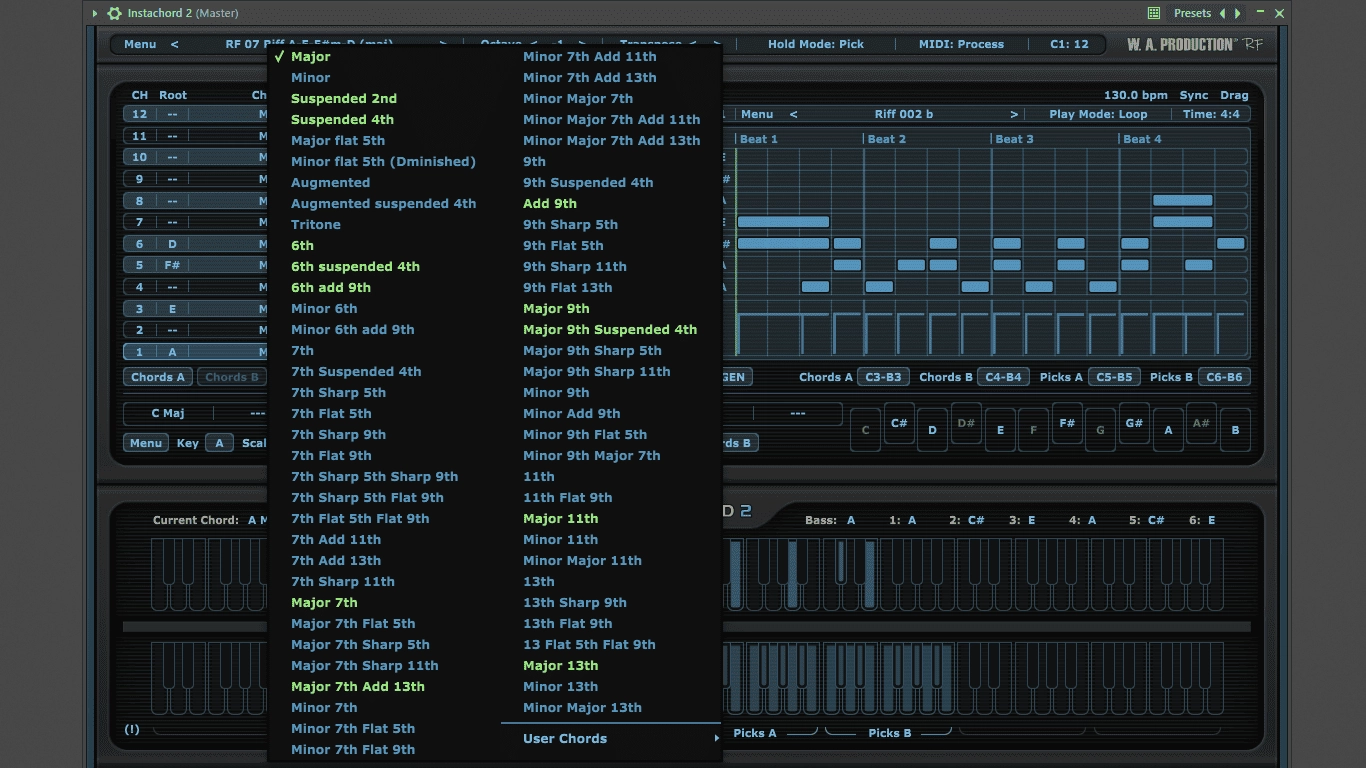Click the Chords B button under channel list
Screen dimensions: 1366x768
(x=232, y=377)
